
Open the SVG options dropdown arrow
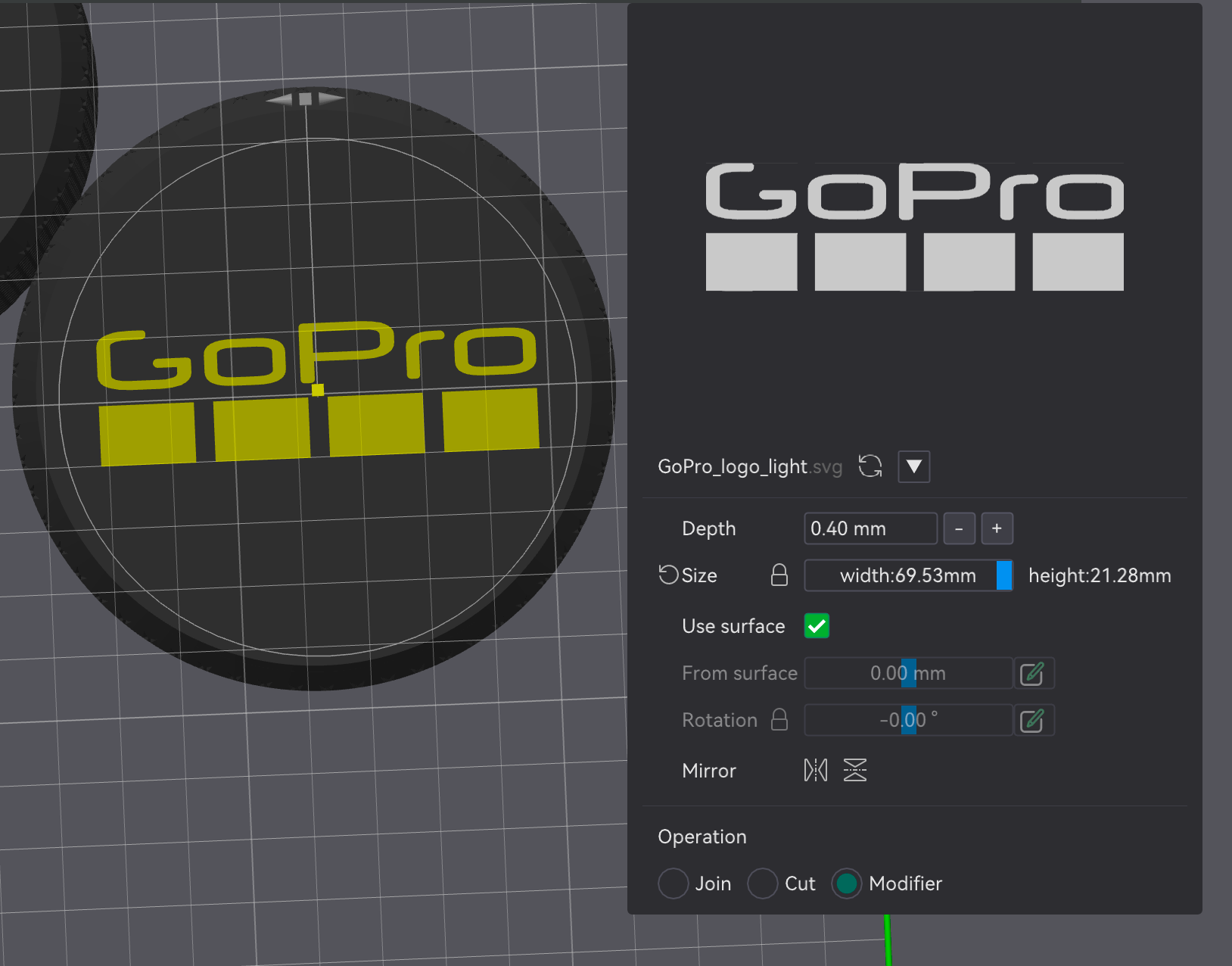914,466
